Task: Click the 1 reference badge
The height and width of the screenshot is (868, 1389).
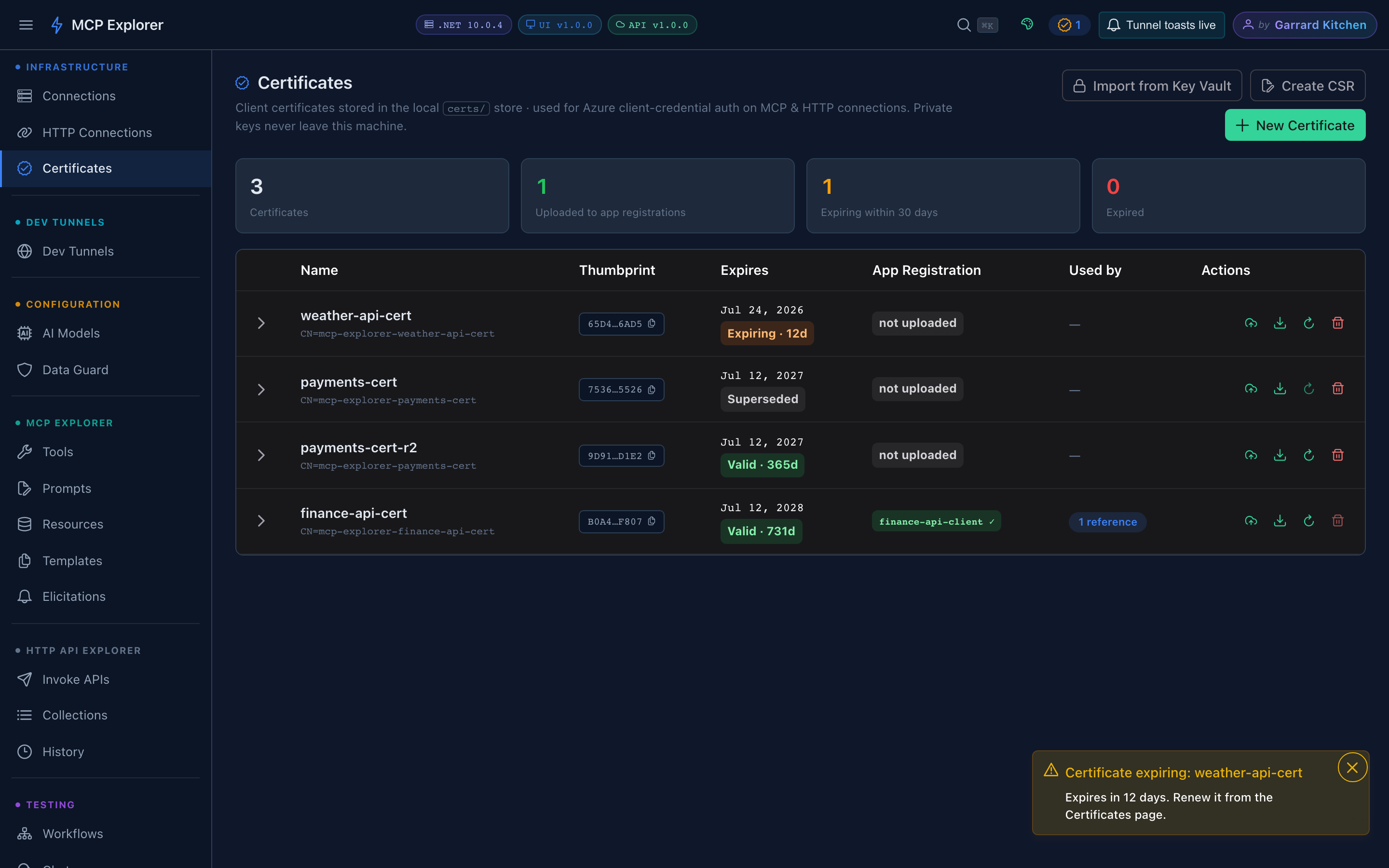Action: [x=1107, y=522]
